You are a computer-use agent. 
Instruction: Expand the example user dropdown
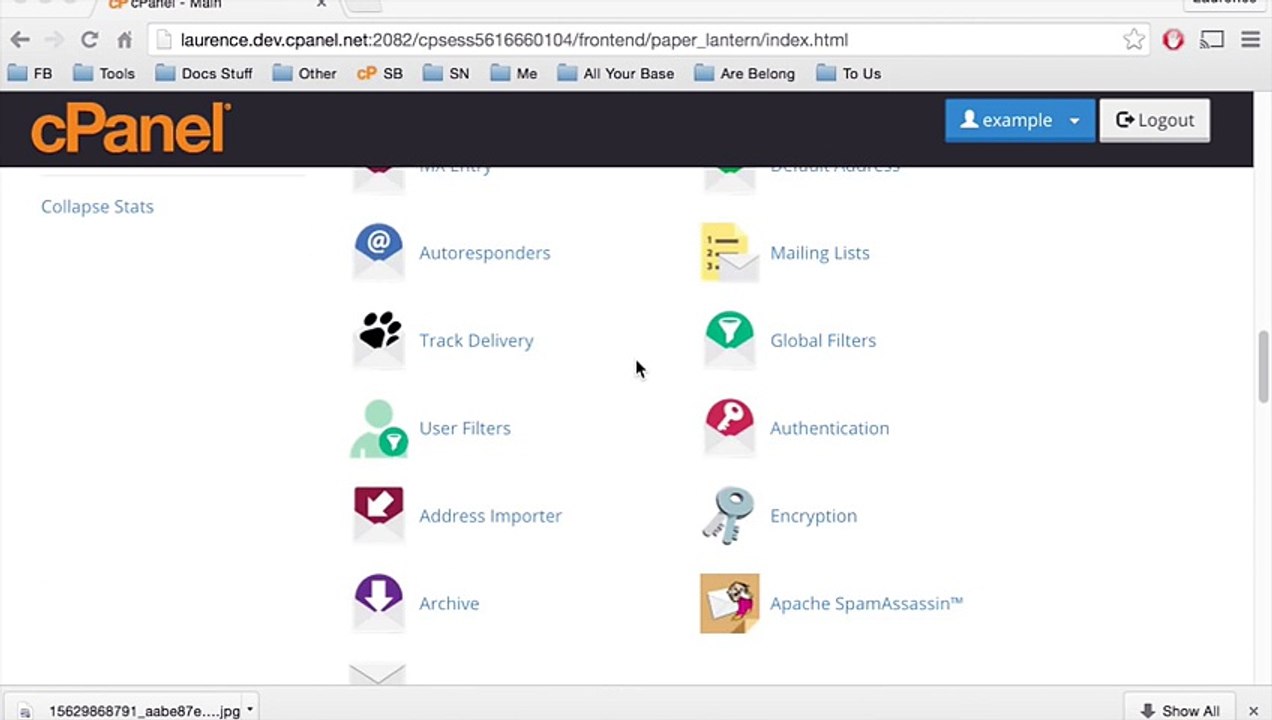[x=1019, y=120]
